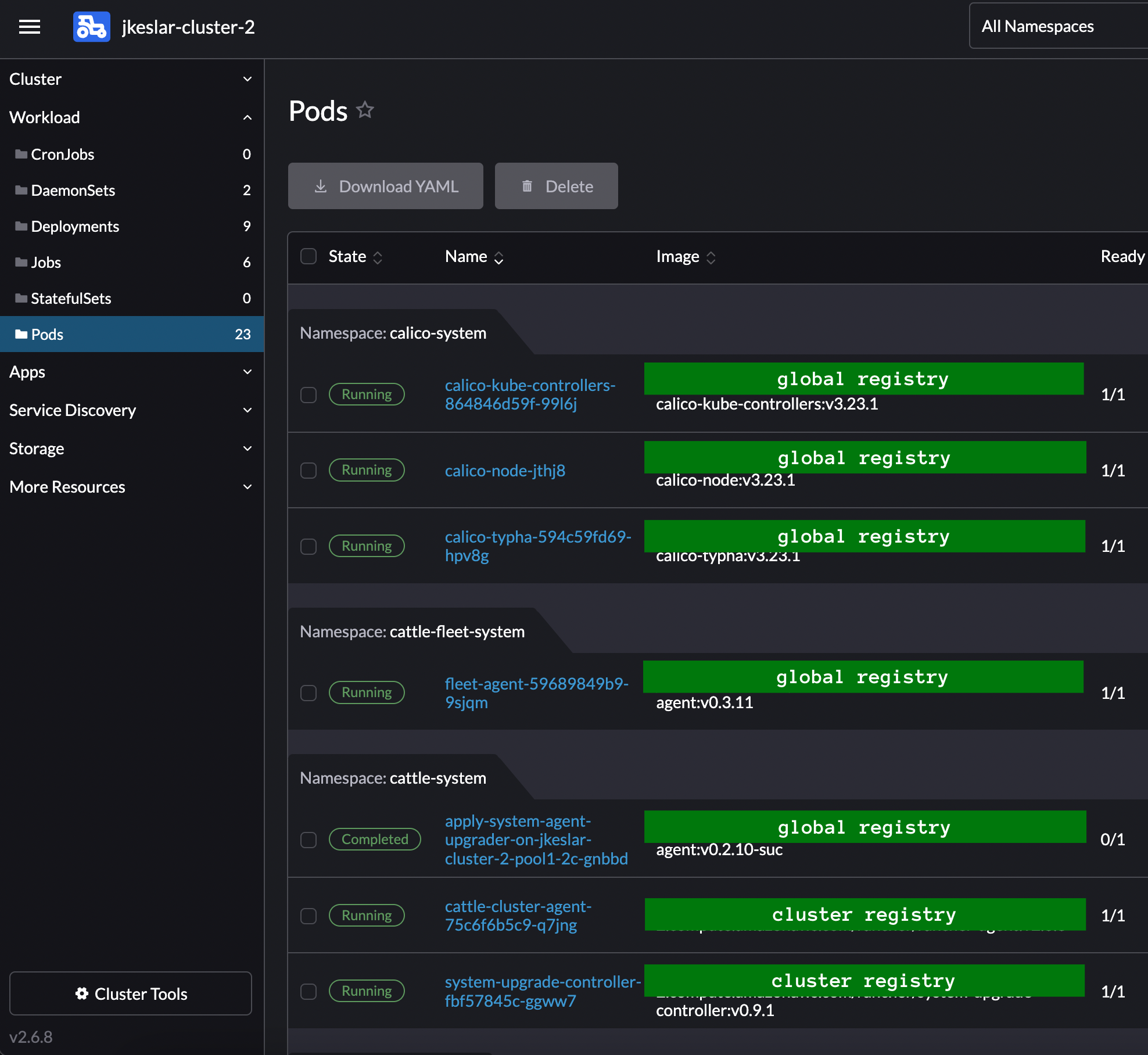1148x1055 pixels.
Task: Check the select-all checkbox in table header
Action: tap(308, 256)
